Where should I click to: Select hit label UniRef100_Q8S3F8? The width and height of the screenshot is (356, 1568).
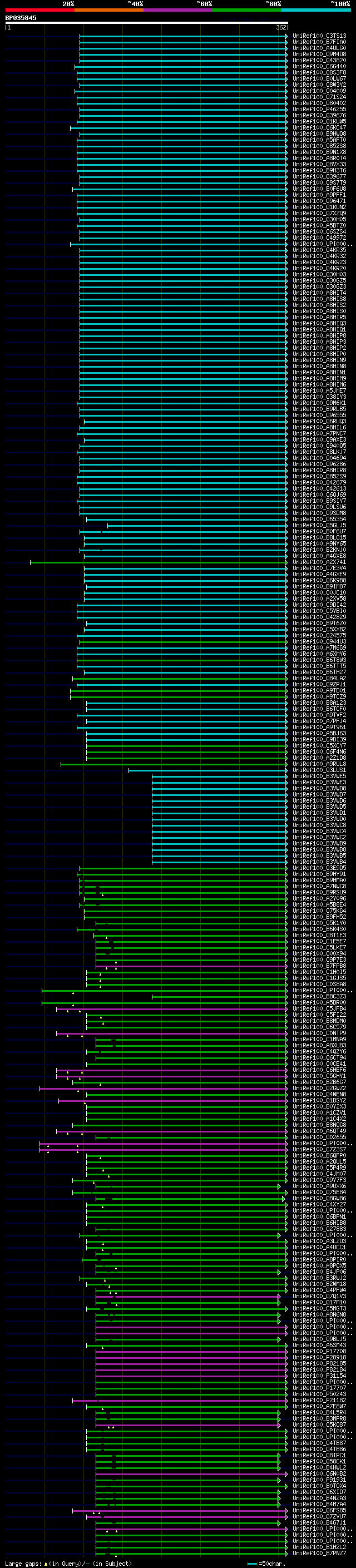(x=319, y=72)
